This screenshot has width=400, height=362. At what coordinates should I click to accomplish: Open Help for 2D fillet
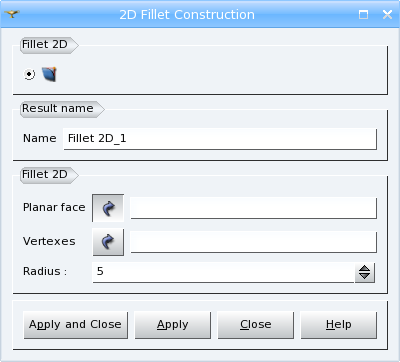coord(339,325)
